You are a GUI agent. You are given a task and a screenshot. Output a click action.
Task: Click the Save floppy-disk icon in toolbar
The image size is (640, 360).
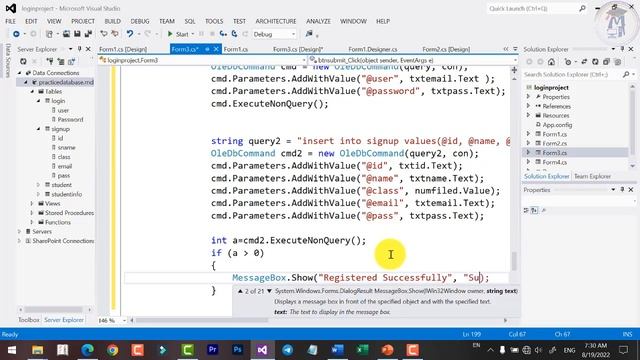click(77, 34)
